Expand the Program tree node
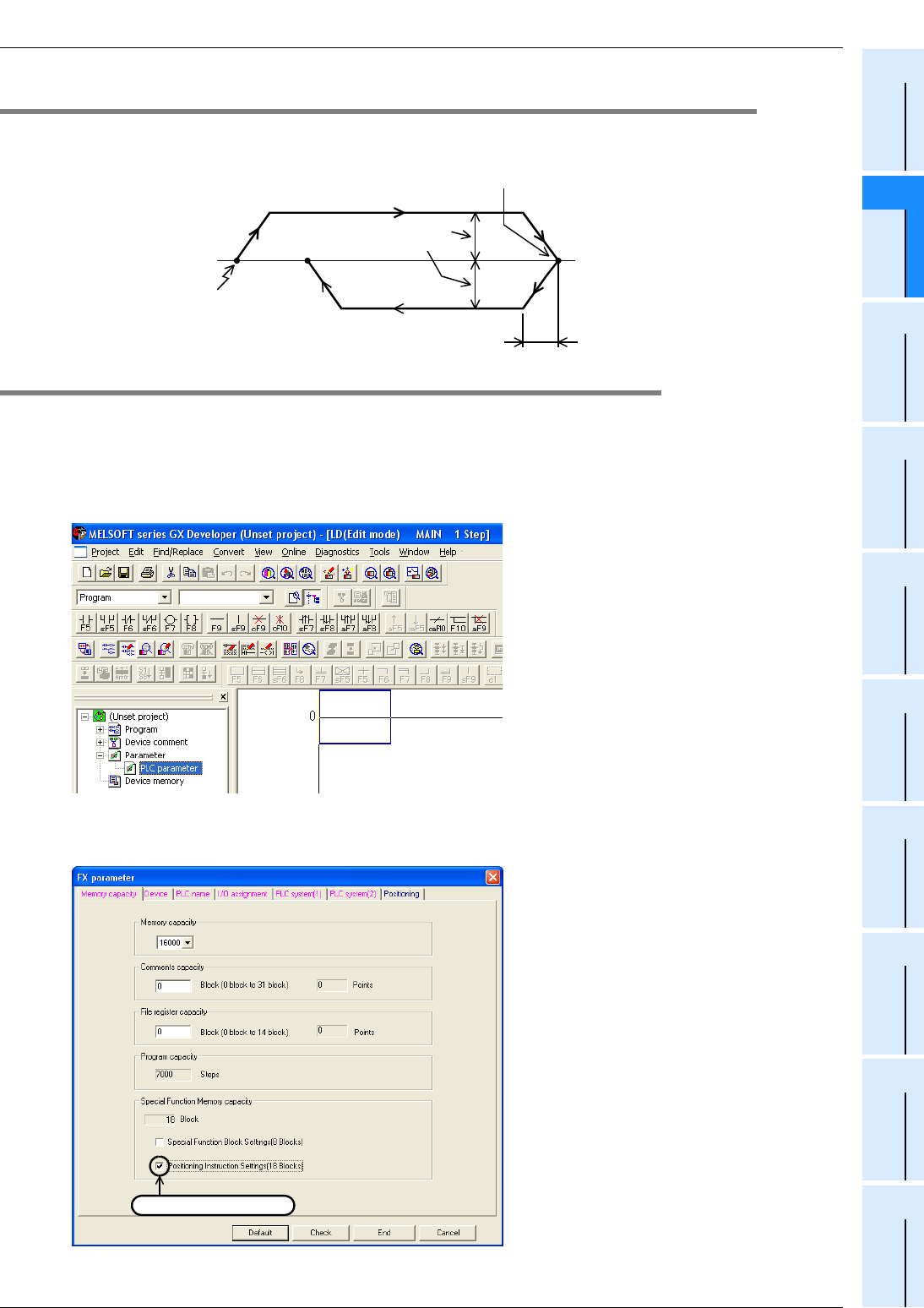The image size is (924, 1308). pos(100,729)
